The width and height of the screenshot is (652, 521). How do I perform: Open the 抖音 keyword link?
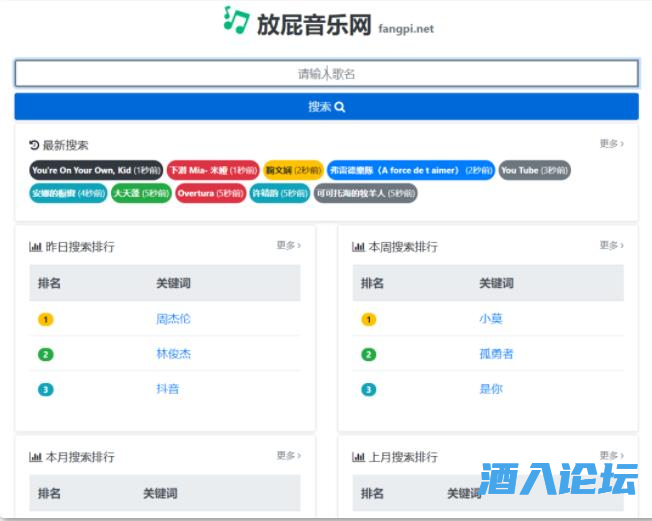(x=167, y=389)
